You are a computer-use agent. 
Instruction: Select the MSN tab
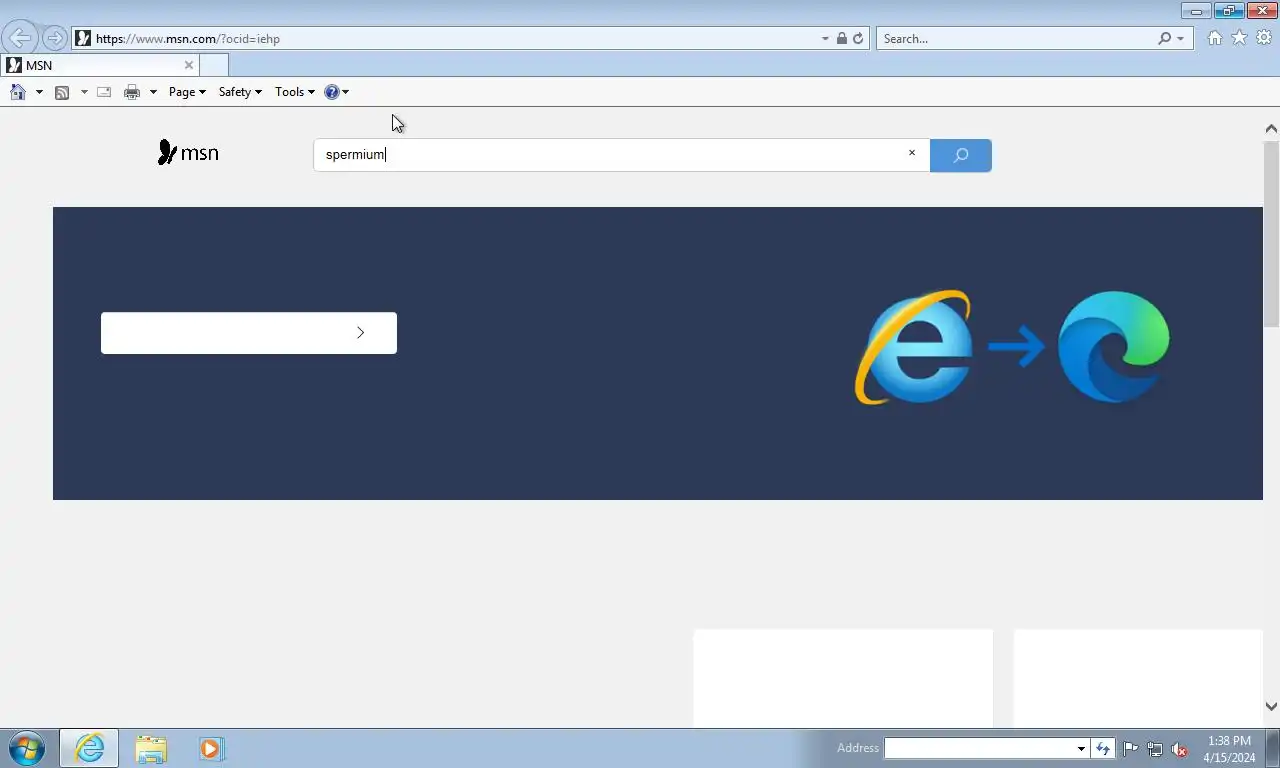(100, 65)
